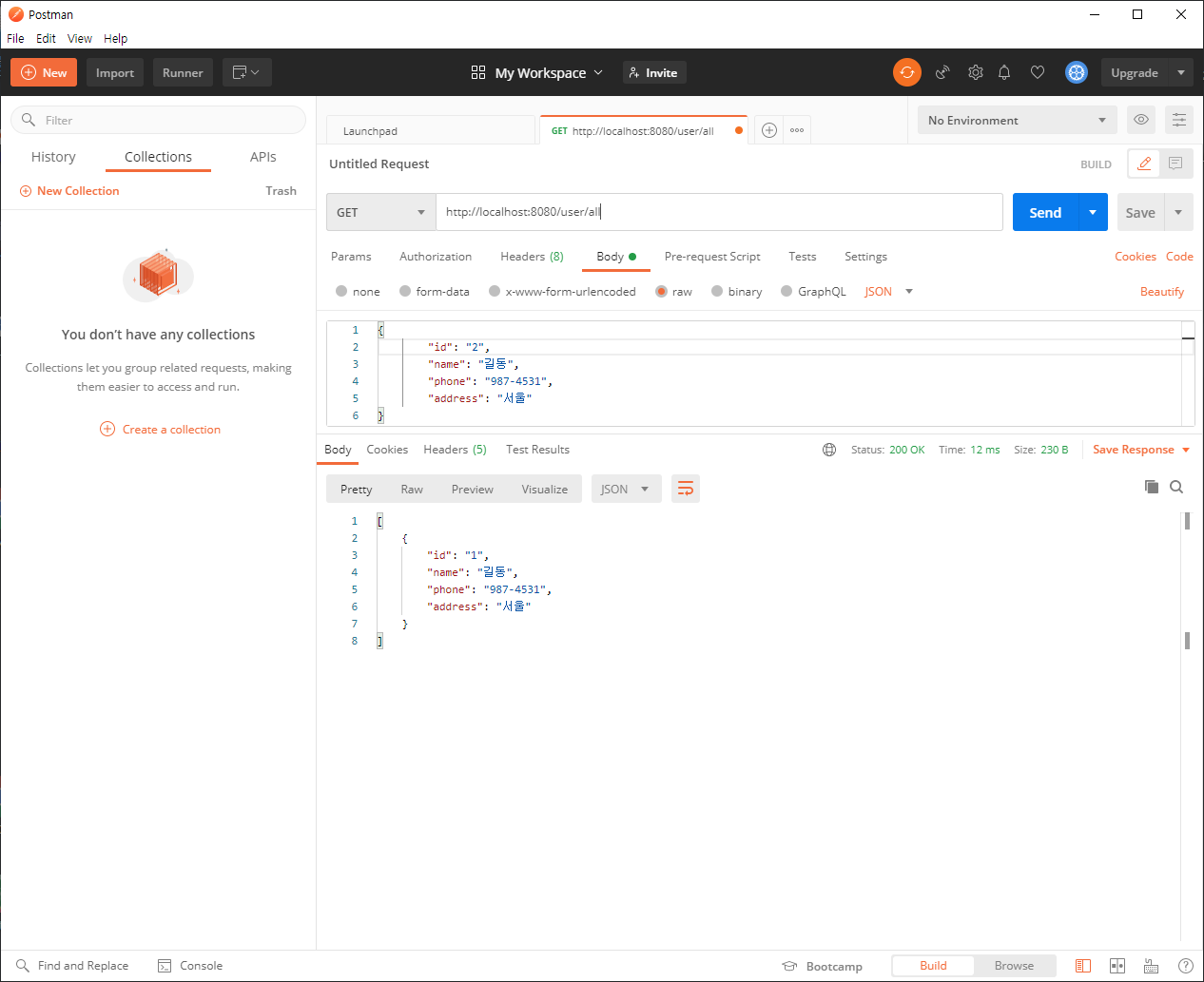The width and height of the screenshot is (1204, 982).
Task: Click the heart icon in header
Action: pos(1038,72)
